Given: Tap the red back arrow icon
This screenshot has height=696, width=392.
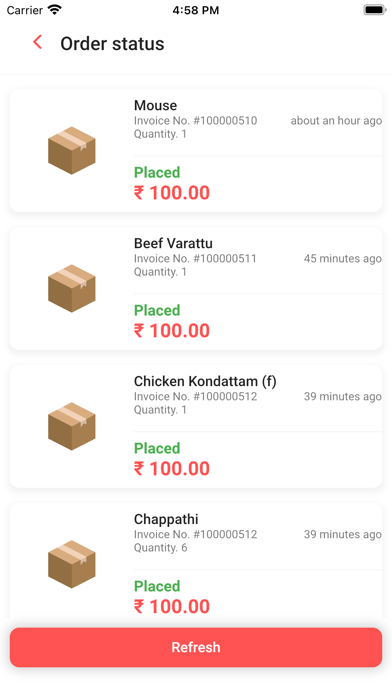Looking at the screenshot, I should click(x=37, y=42).
